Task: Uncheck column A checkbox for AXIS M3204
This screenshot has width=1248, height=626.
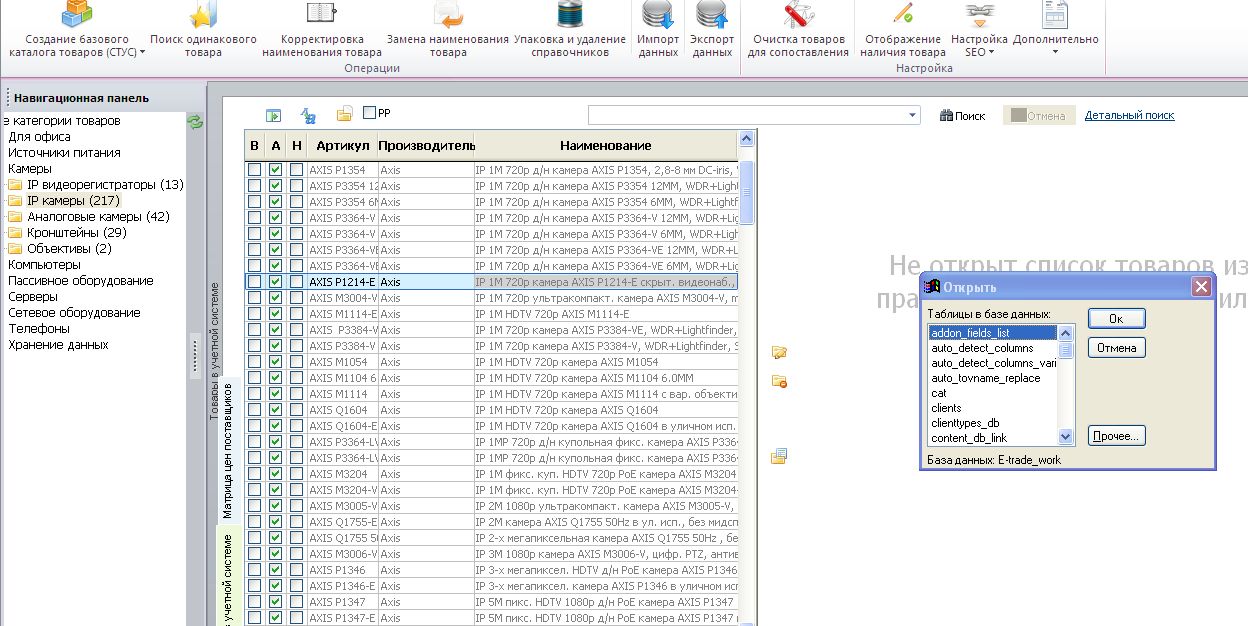Action: coord(276,474)
